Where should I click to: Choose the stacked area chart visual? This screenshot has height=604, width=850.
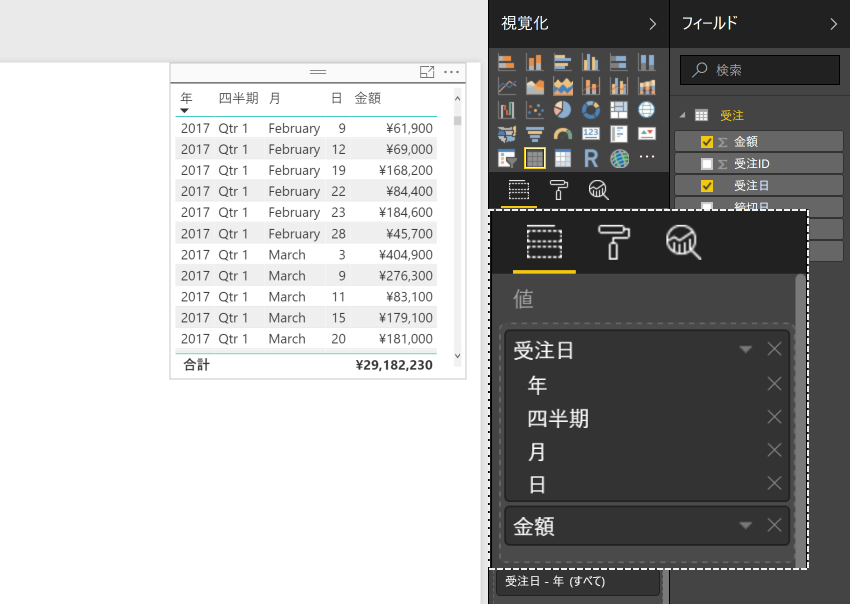pyautogui.click(x=563, y=86)
